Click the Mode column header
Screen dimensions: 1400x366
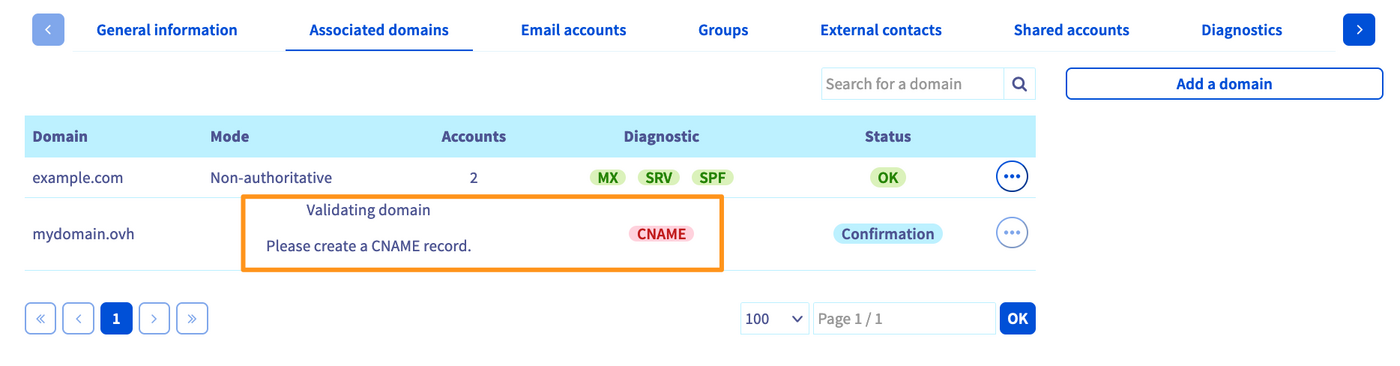point(230,136)
